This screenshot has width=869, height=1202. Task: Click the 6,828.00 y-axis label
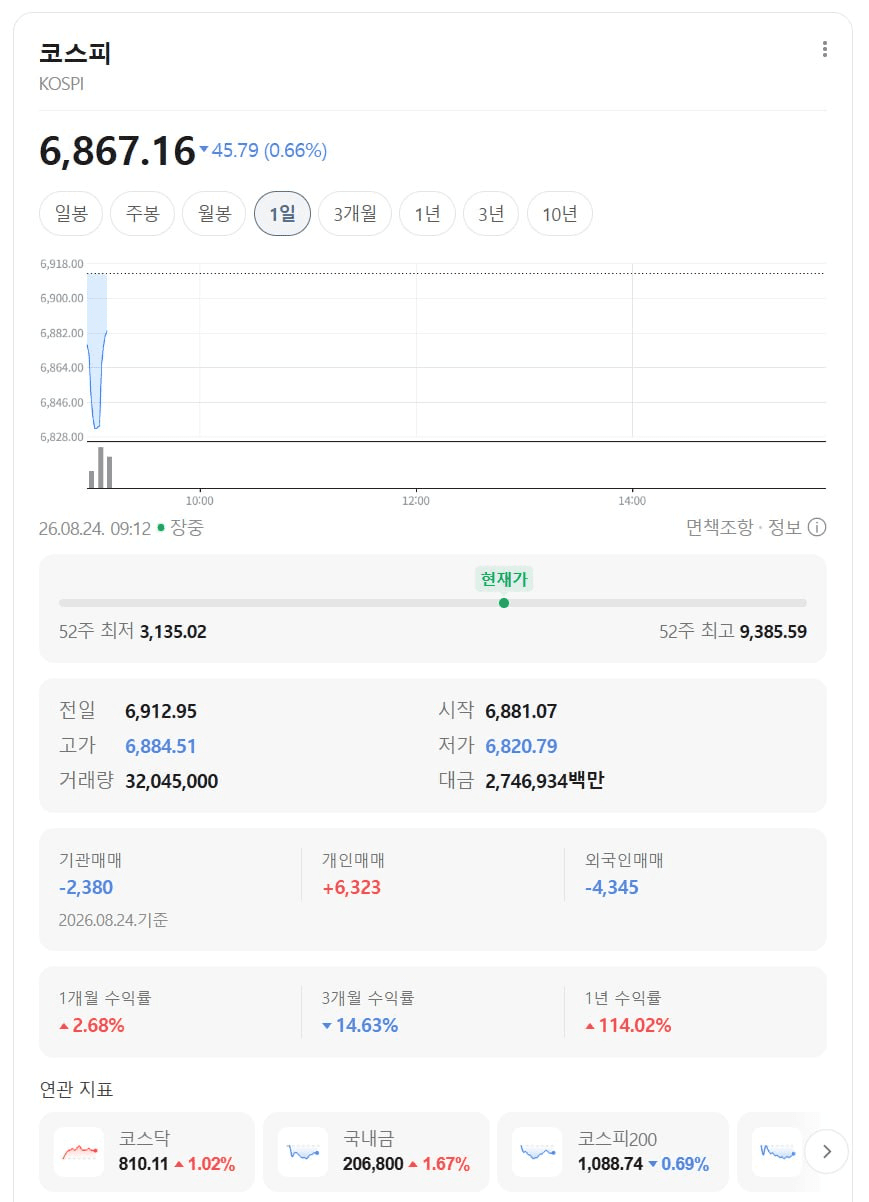(61, 437)
